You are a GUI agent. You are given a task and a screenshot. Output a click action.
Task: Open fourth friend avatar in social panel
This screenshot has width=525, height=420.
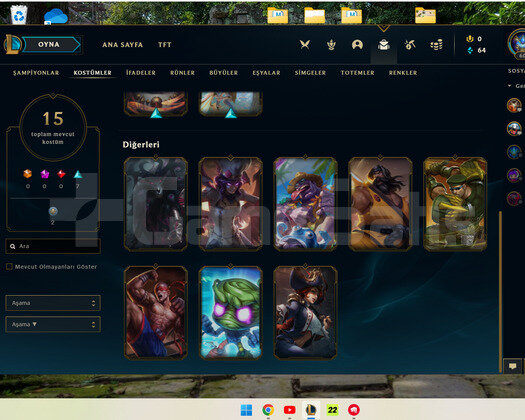tap(514, 175)
